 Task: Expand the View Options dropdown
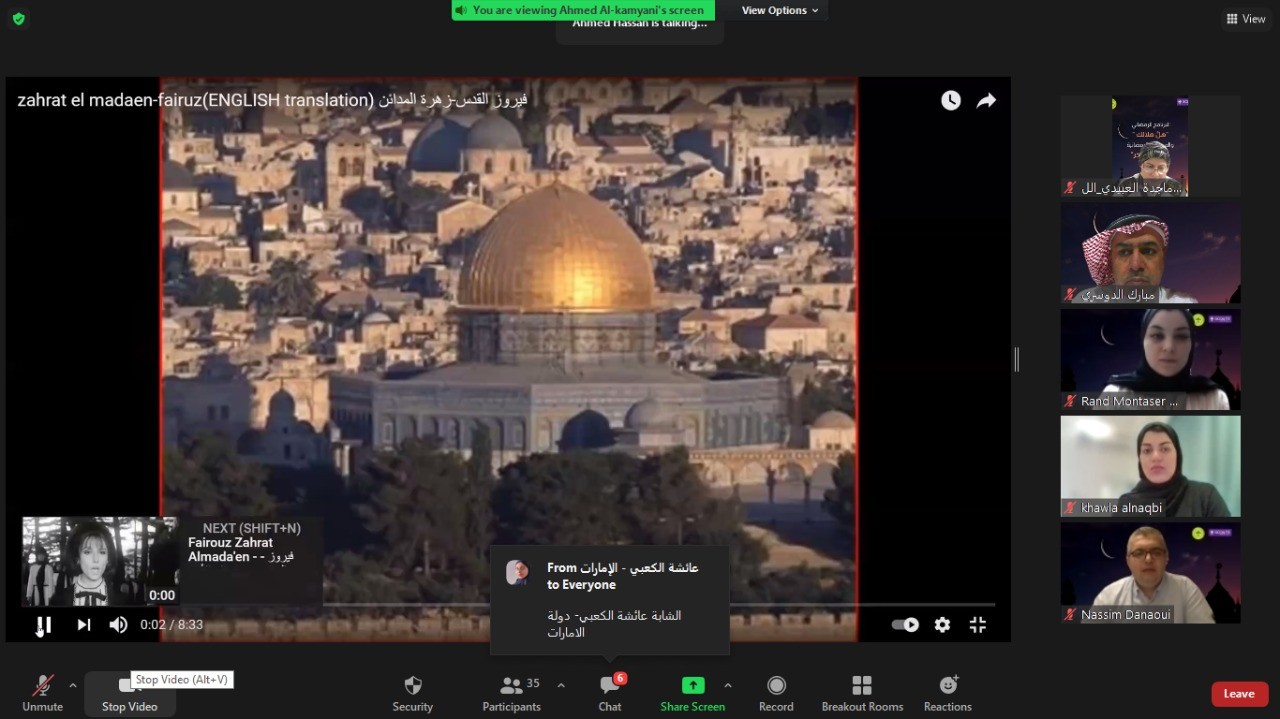[x=780, y=10]
